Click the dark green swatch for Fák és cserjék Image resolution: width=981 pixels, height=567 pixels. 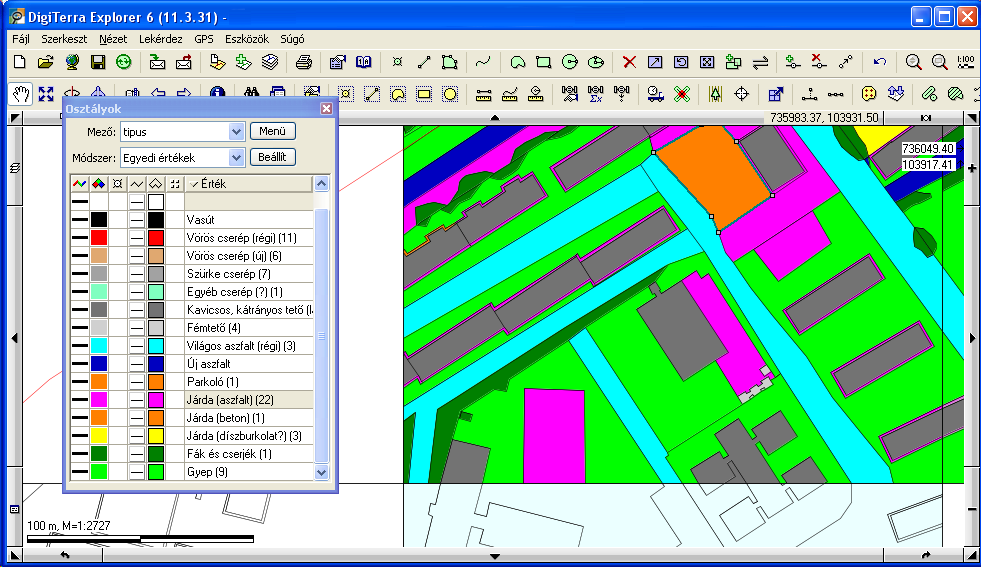point(99,454)
